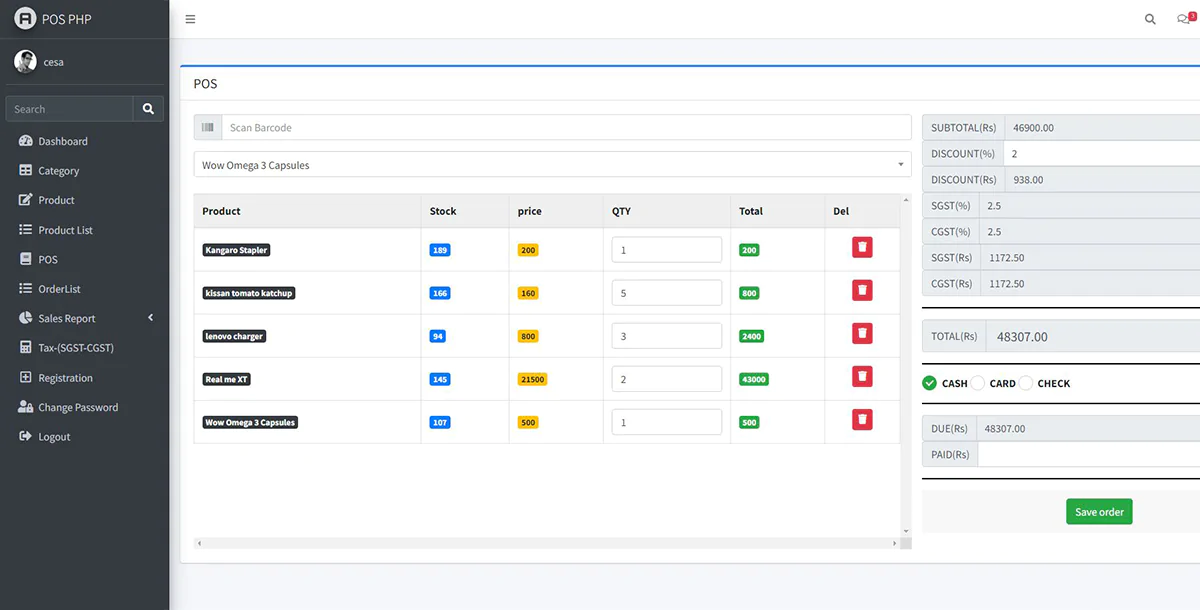Click the barcode icon beside scan field
Screen dimensions: 1200x610
click(208, 128)
